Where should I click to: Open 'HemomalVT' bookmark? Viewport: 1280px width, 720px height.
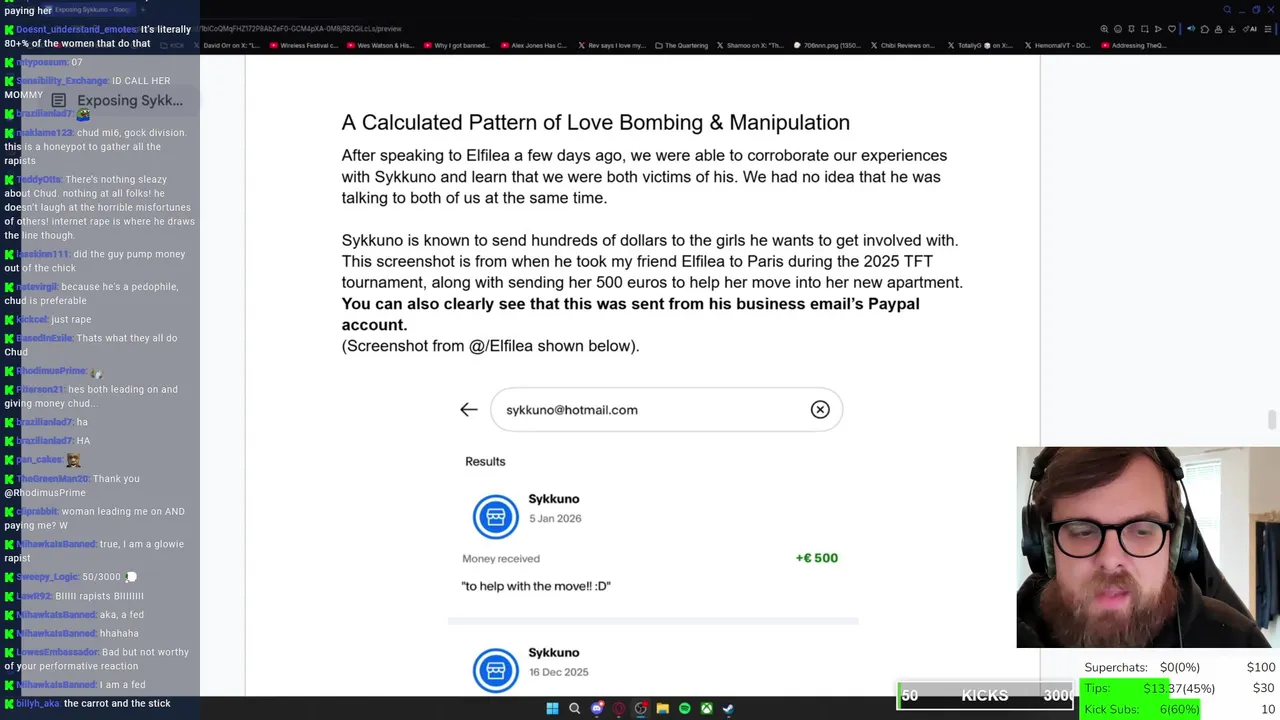(x=1056, y=45)
